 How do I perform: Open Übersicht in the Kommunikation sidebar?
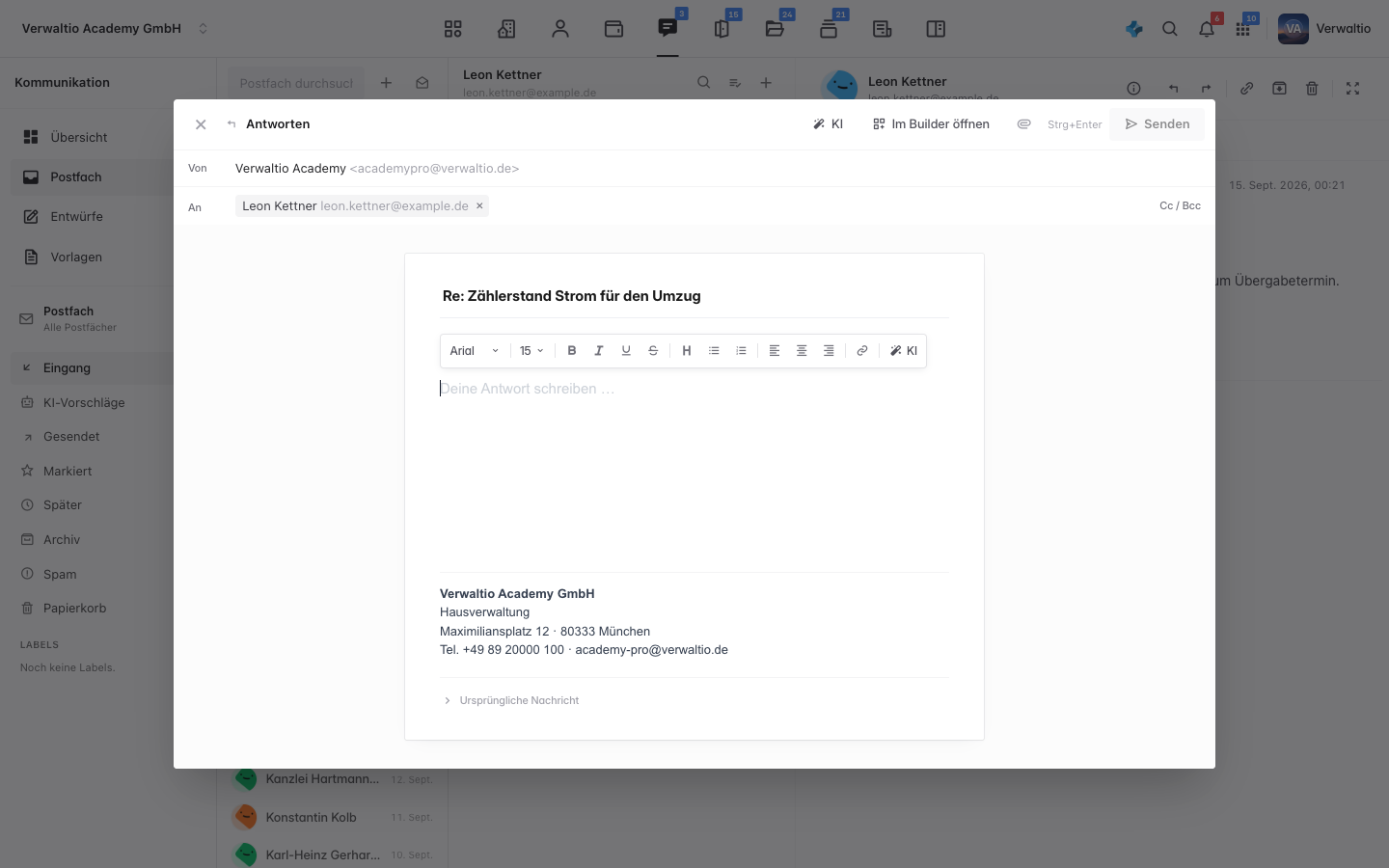93,137
